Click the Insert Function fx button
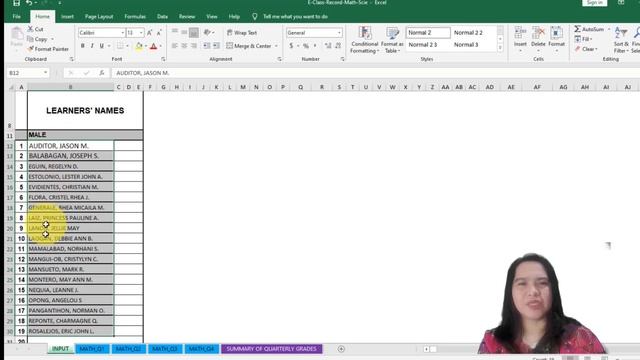Viewport: 640px width, 360px height. point(102,73)
